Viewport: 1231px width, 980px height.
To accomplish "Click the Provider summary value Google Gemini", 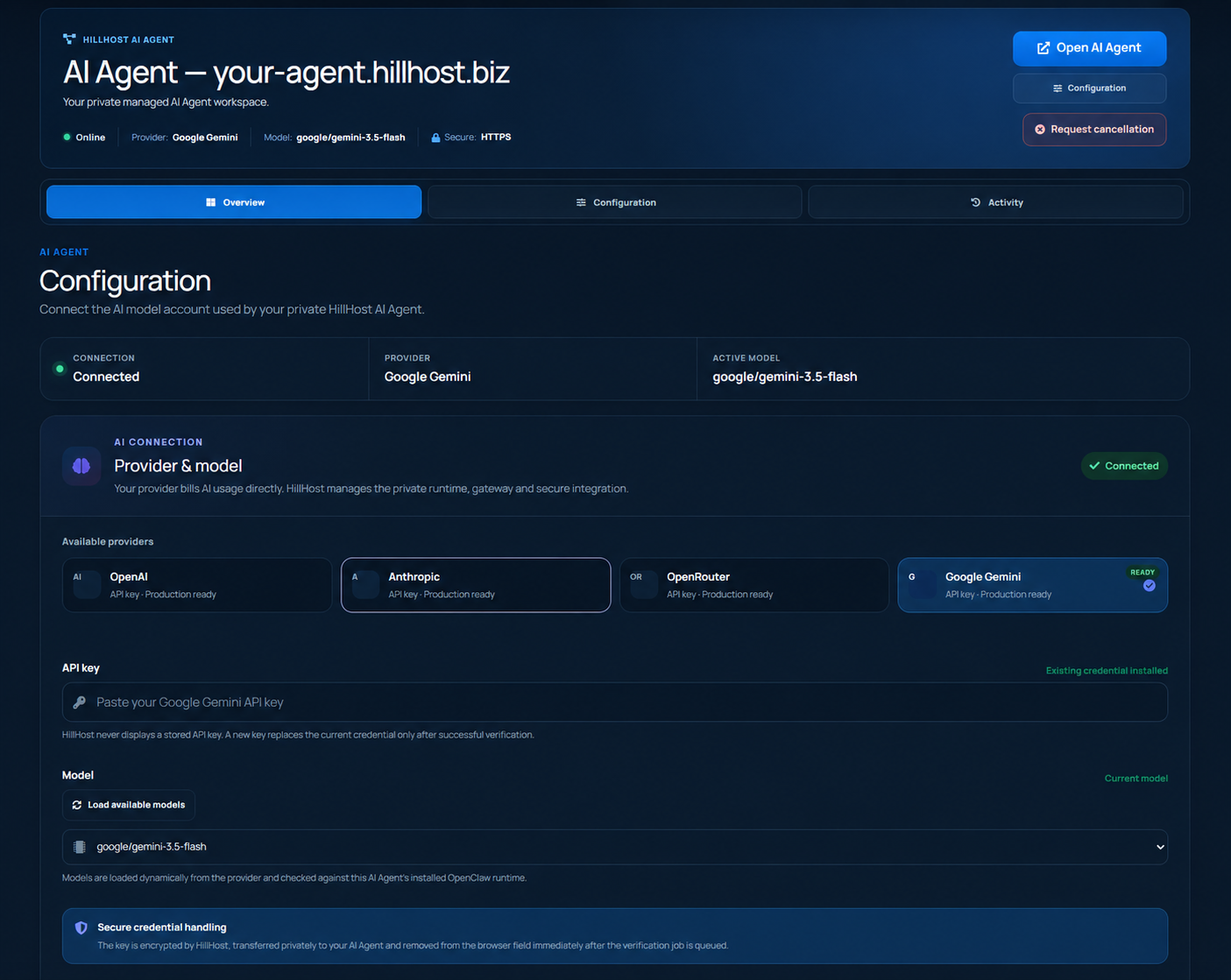I will point(428,377).
